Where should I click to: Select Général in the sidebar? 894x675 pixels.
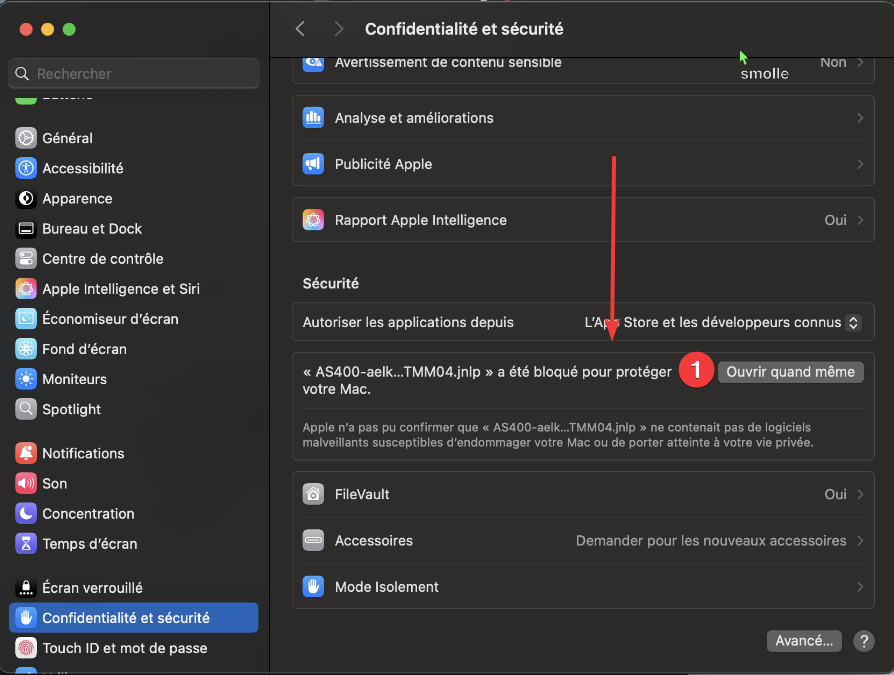click(134, 138)
